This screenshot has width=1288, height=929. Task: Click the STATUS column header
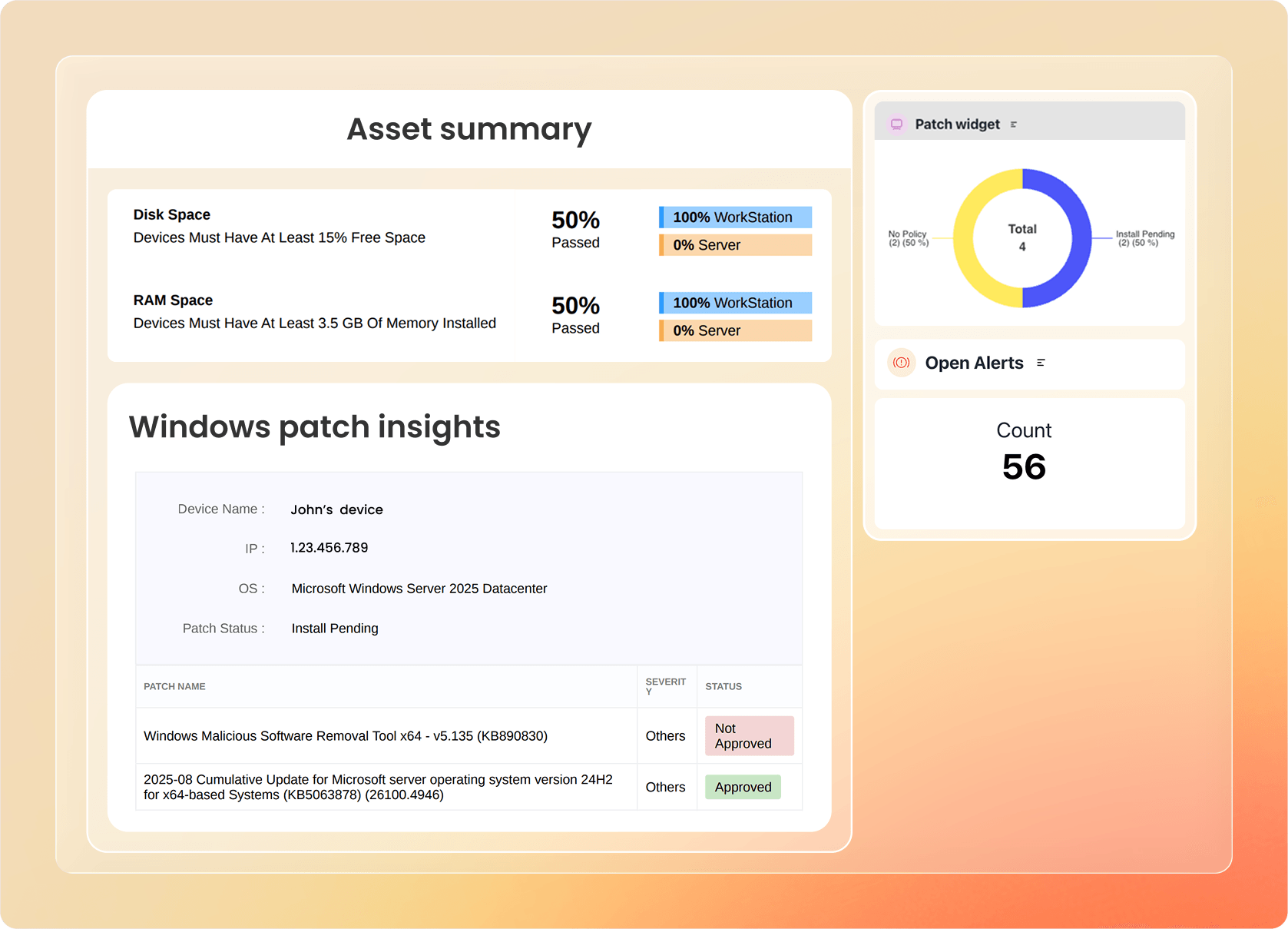click(x=723, y=686)
